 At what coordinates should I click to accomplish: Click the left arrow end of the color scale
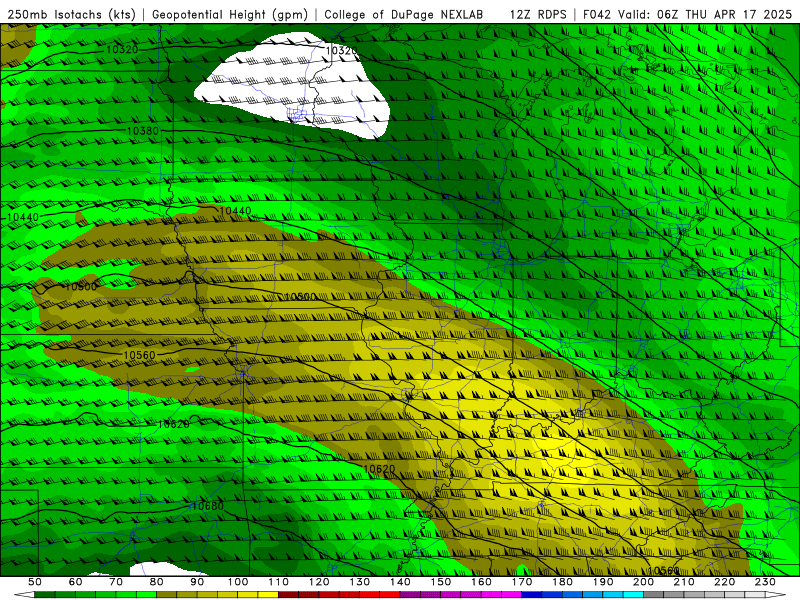point(24,595)
